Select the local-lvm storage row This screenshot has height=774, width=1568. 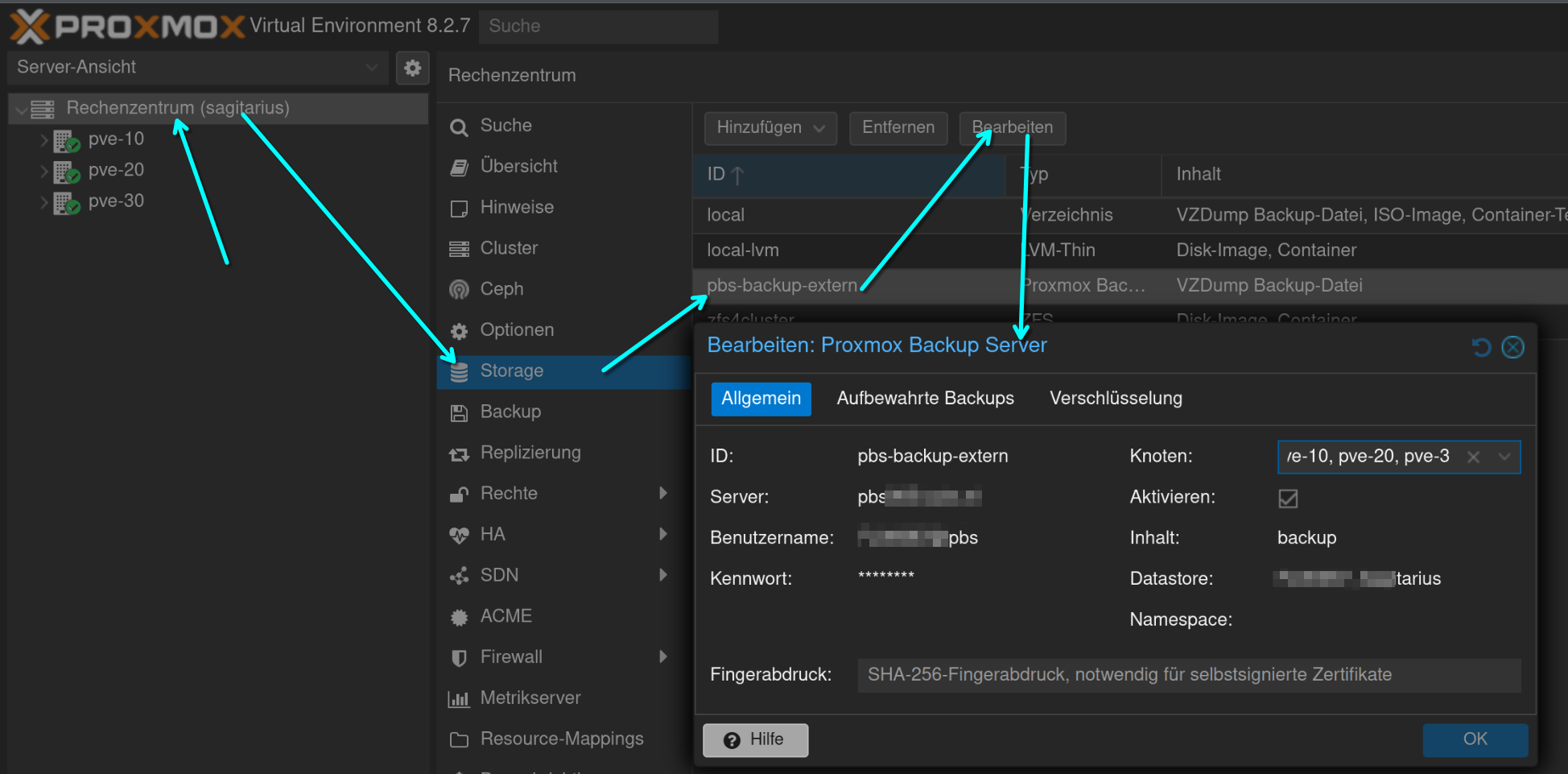pyautogui.click(x=1130, y=250)
